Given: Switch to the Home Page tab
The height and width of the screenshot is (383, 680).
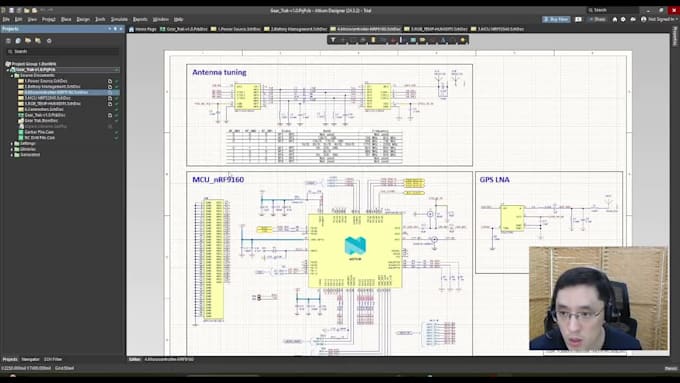Looking at the screenshot, I should pos(143,29).
